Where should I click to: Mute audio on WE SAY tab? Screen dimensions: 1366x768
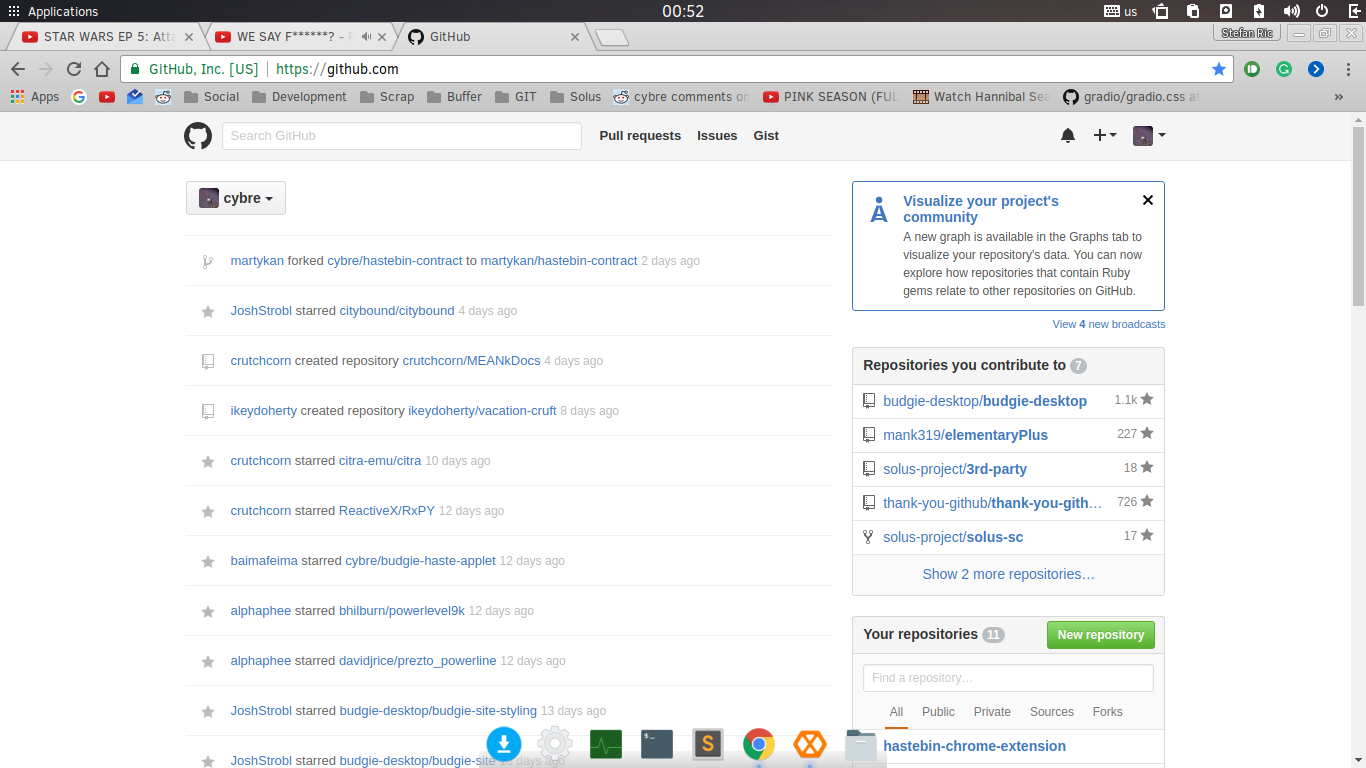click(x=366, y=37)
